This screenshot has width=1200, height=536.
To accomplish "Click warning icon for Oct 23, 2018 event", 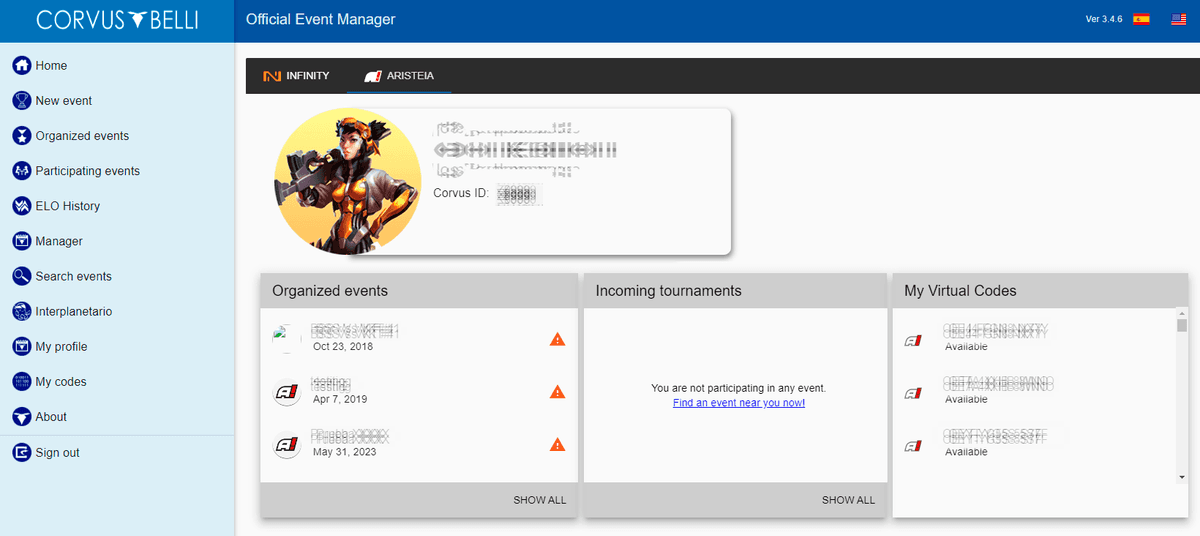I will (557, 340).
